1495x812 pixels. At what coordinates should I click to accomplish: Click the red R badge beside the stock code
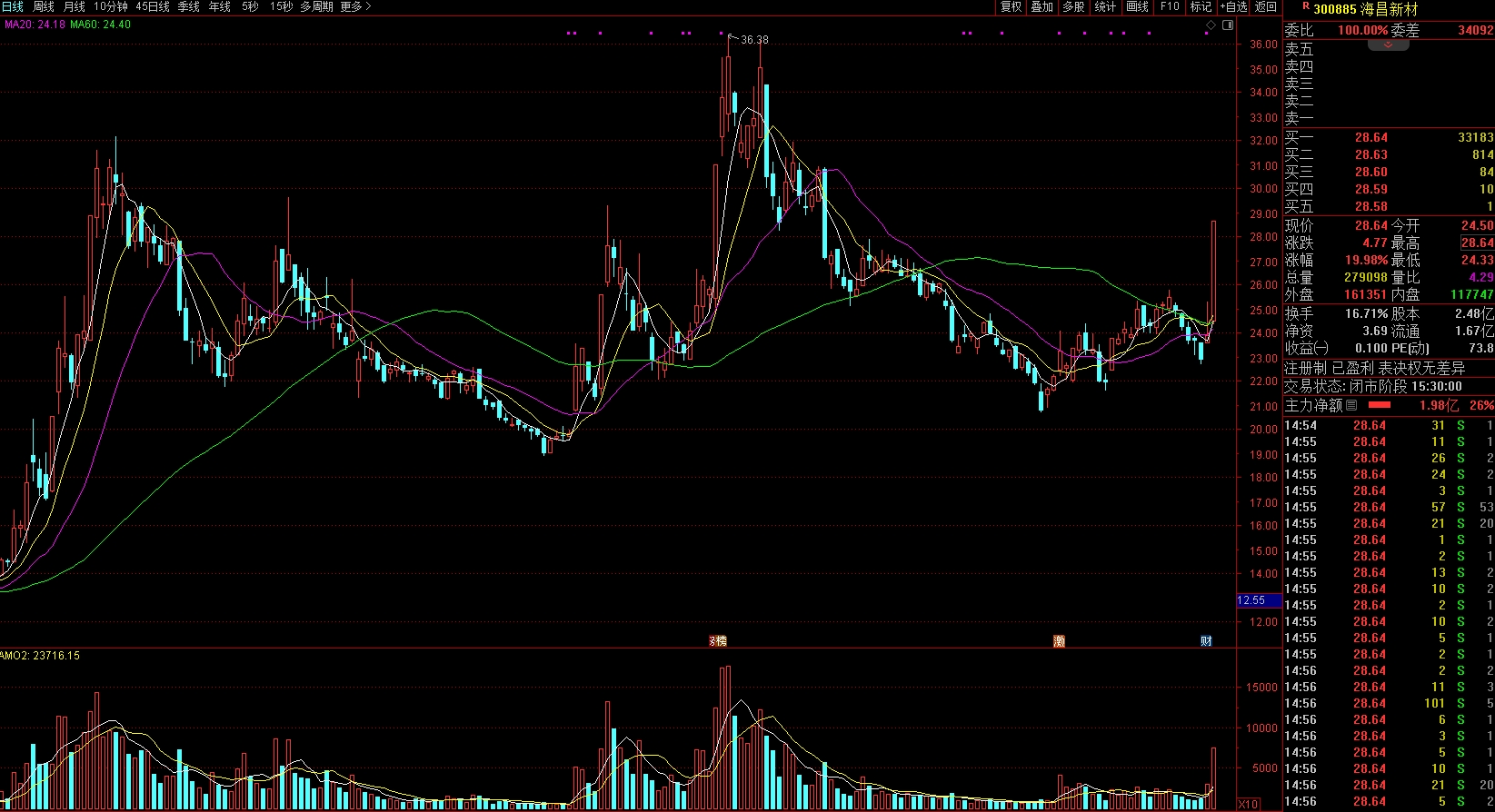click(x=1306, y=6)
